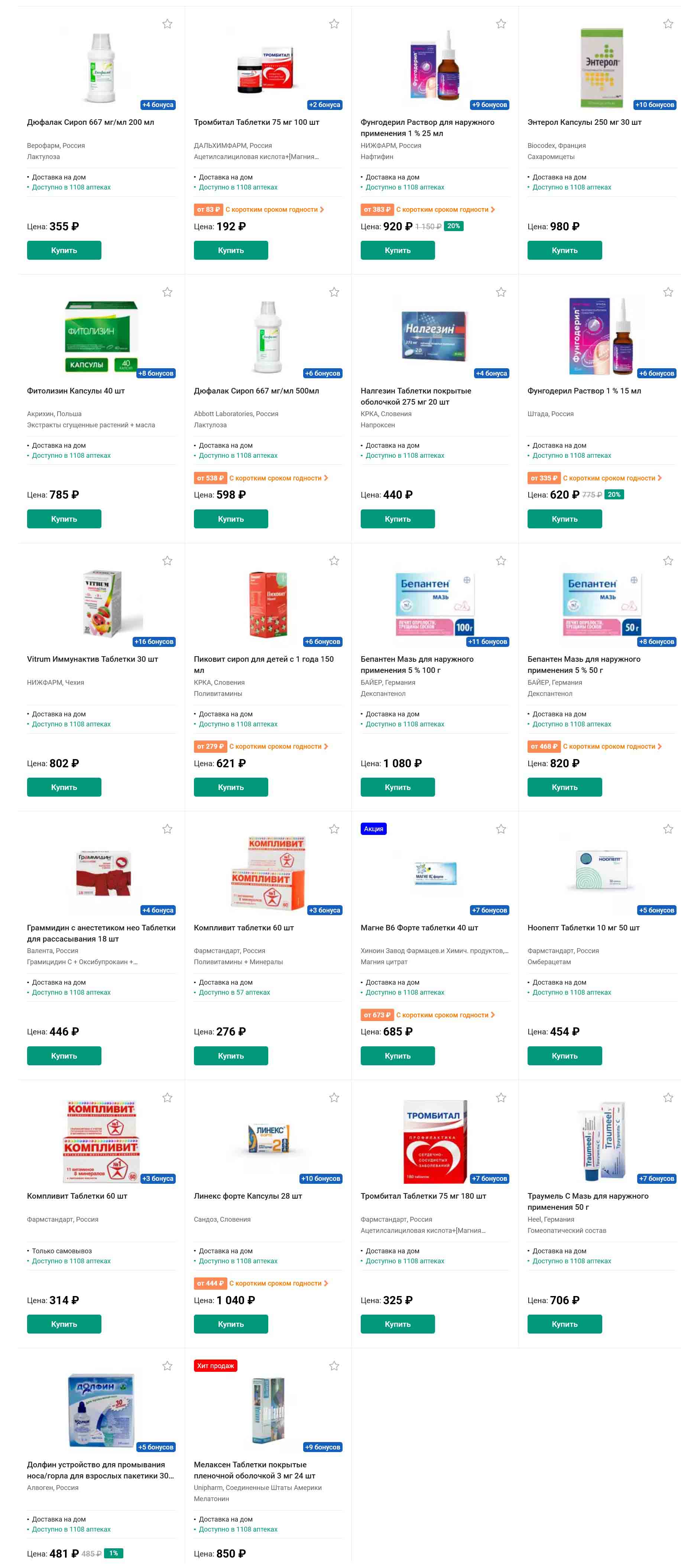This screenshot has width=681, height=1568.
Task: Add Фитолизин Капсулы to favorites star
Action: tap(167, 292)
